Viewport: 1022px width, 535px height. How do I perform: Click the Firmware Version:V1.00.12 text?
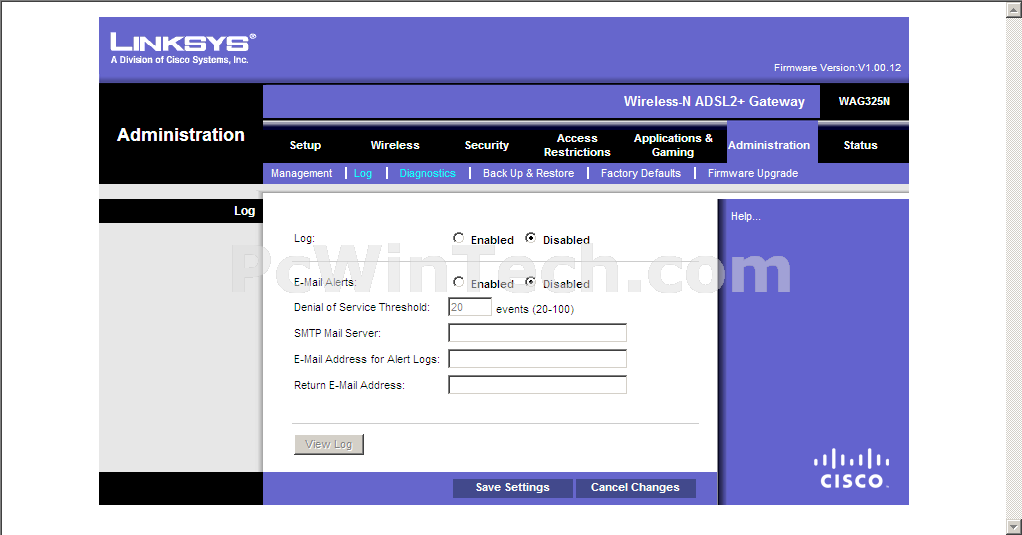[x=838, y=68]
